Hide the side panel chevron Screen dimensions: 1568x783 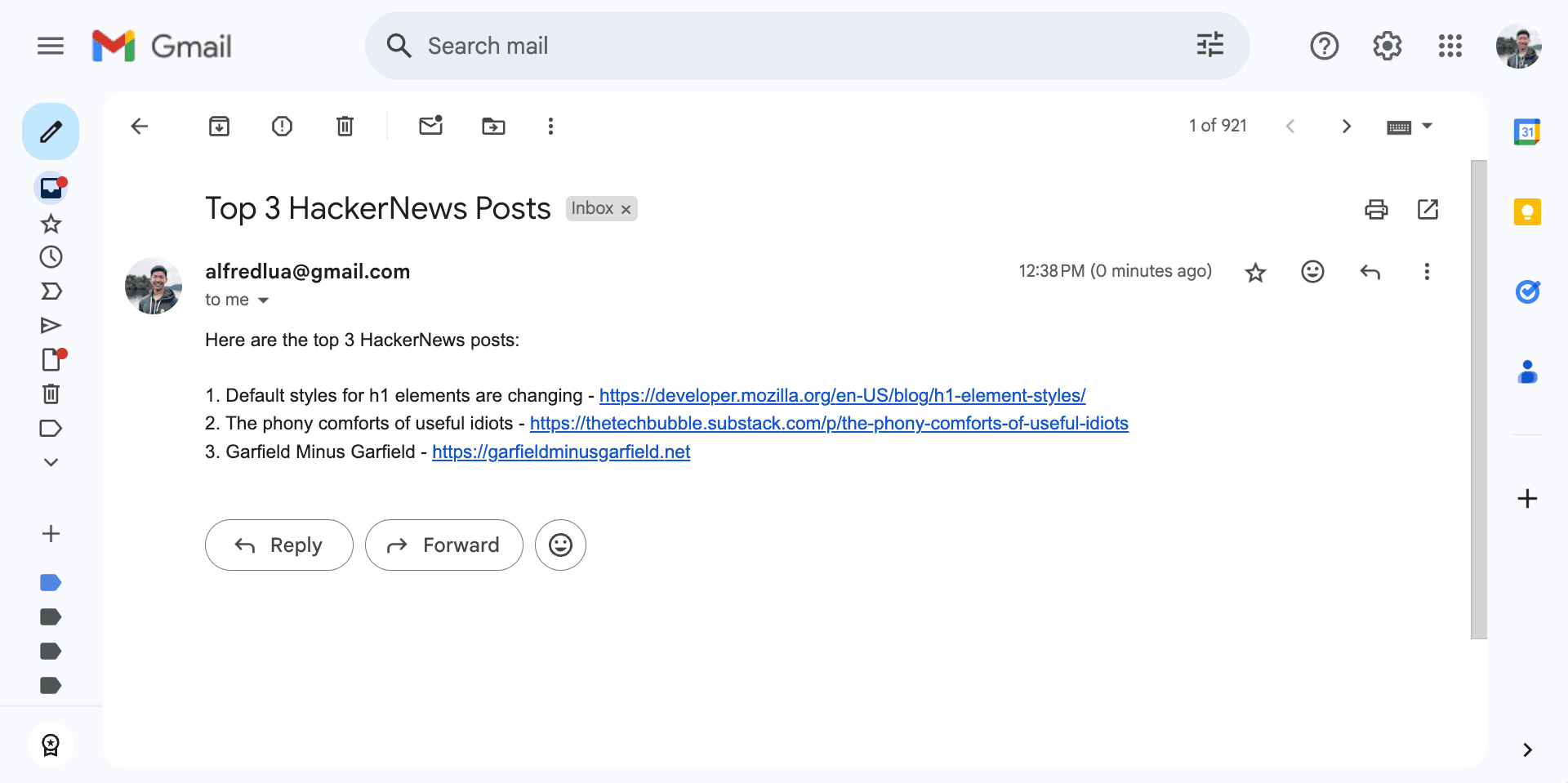coord(1527,750)
